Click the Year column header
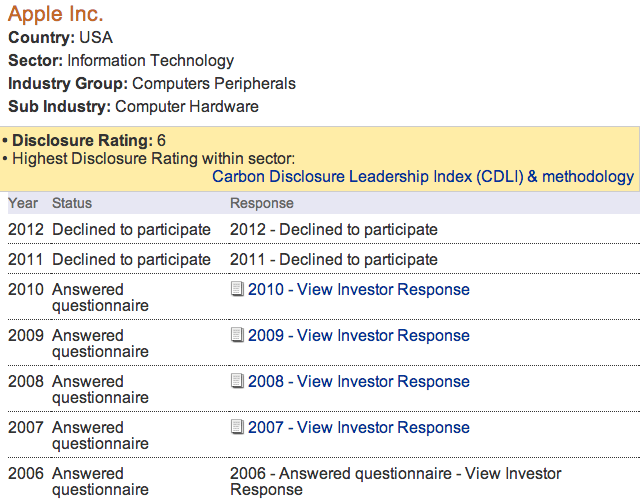The width and height of the screenshot is (643, 500). [x=24, y=203]
